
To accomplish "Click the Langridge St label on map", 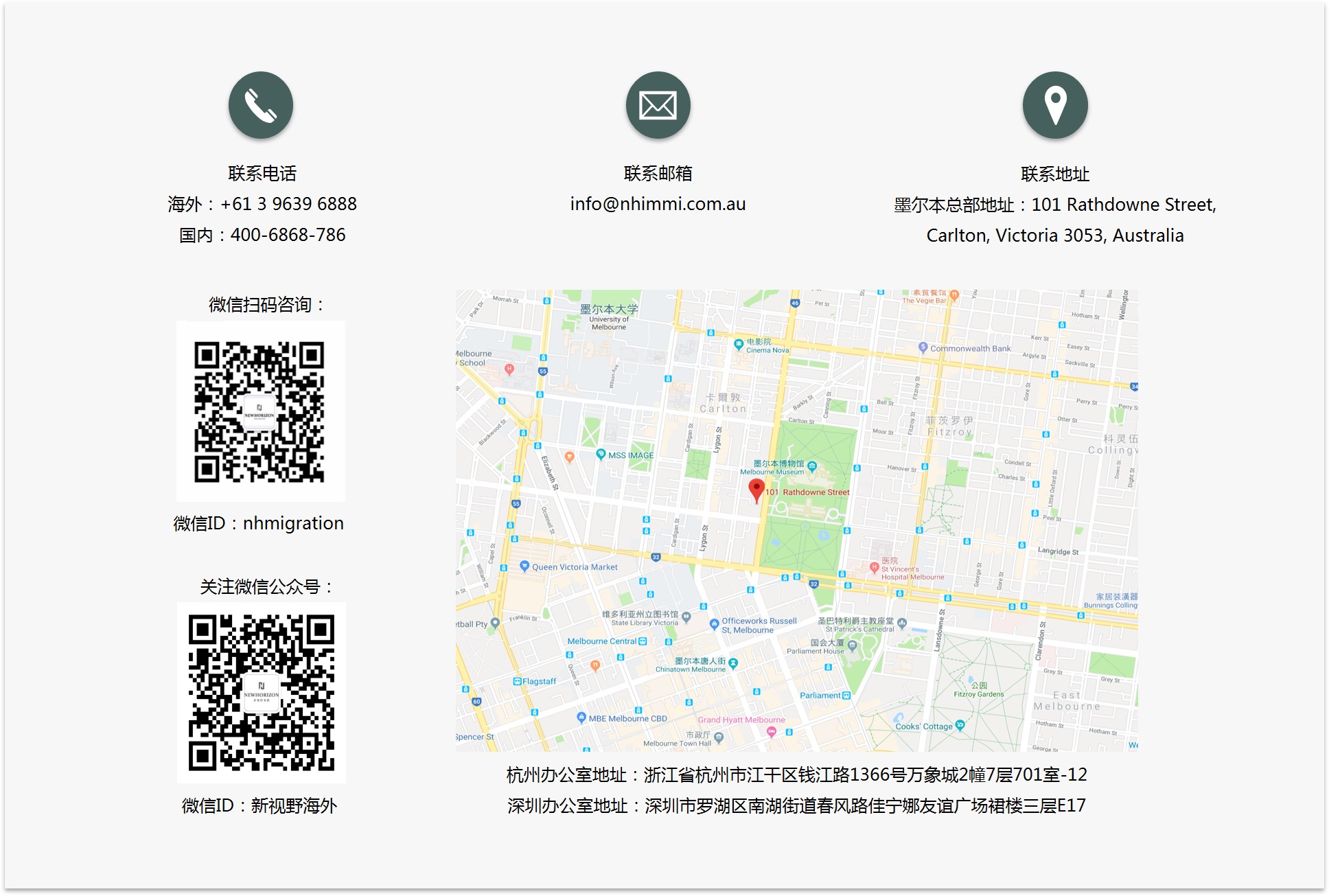I will [x=1058, y=551].
